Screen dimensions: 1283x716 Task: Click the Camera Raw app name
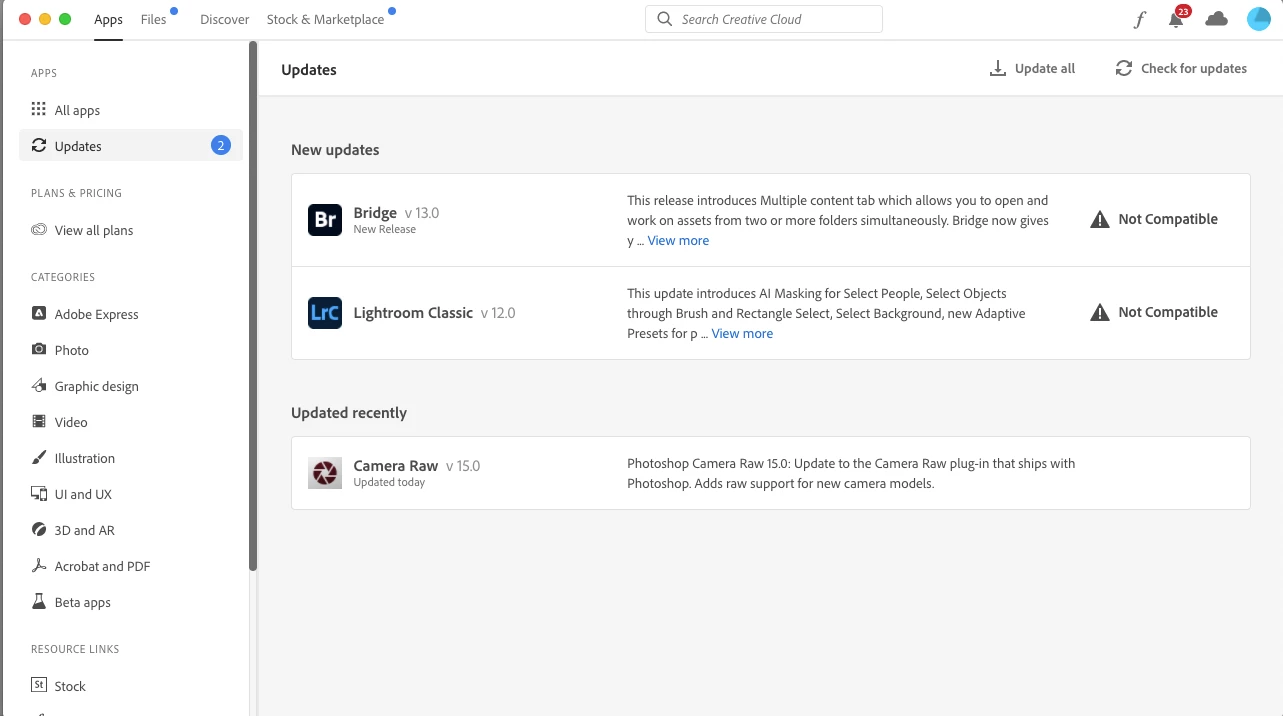396,465
